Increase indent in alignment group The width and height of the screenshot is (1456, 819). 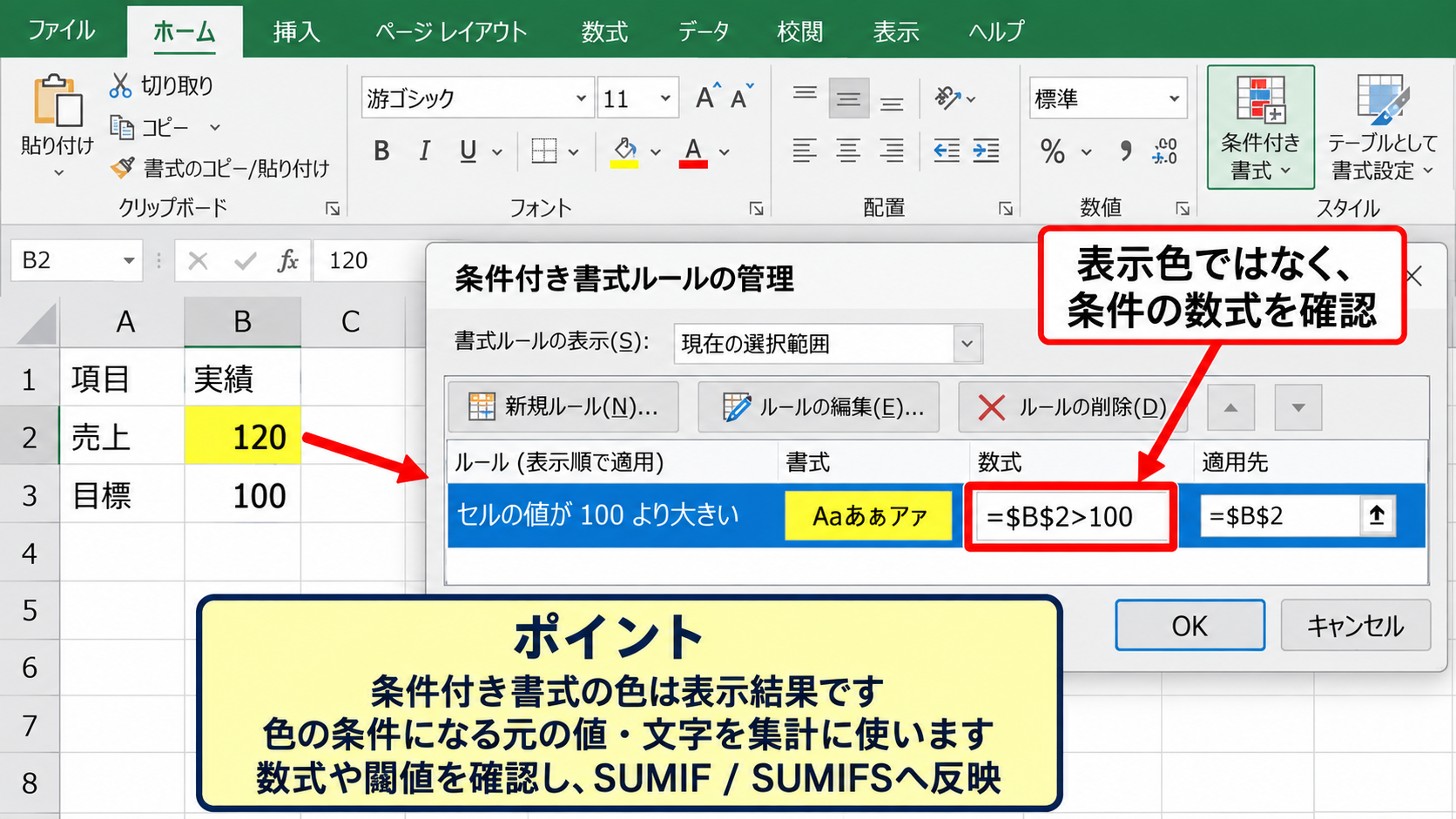[x=986, y=151]
